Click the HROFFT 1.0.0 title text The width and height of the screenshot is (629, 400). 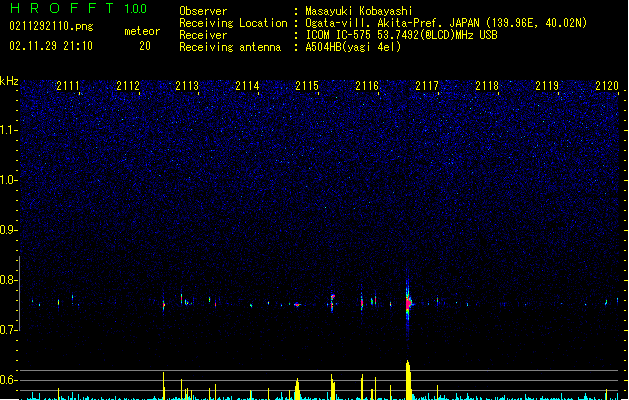78,8
